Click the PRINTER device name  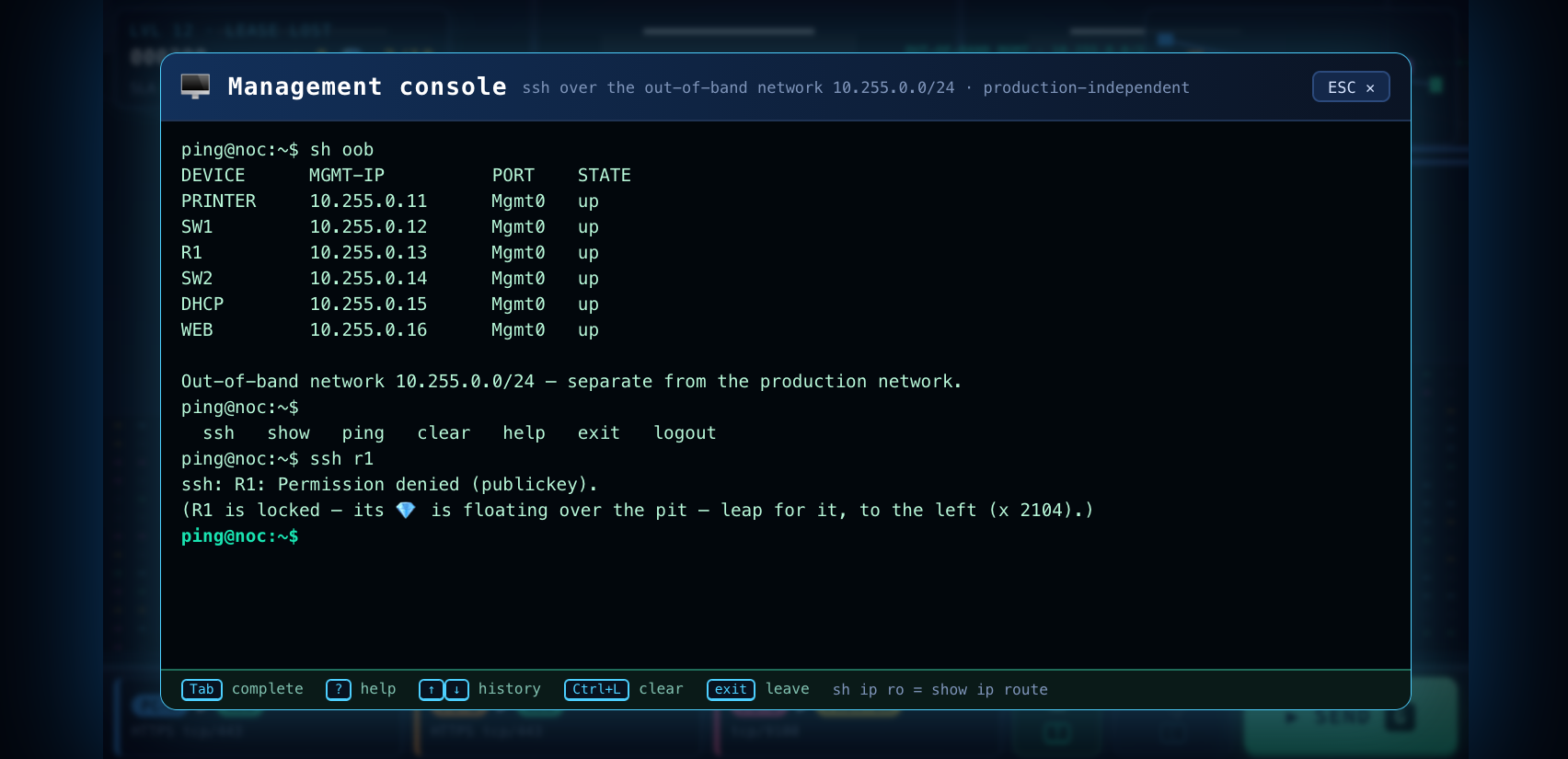click(x=219, y=201)
